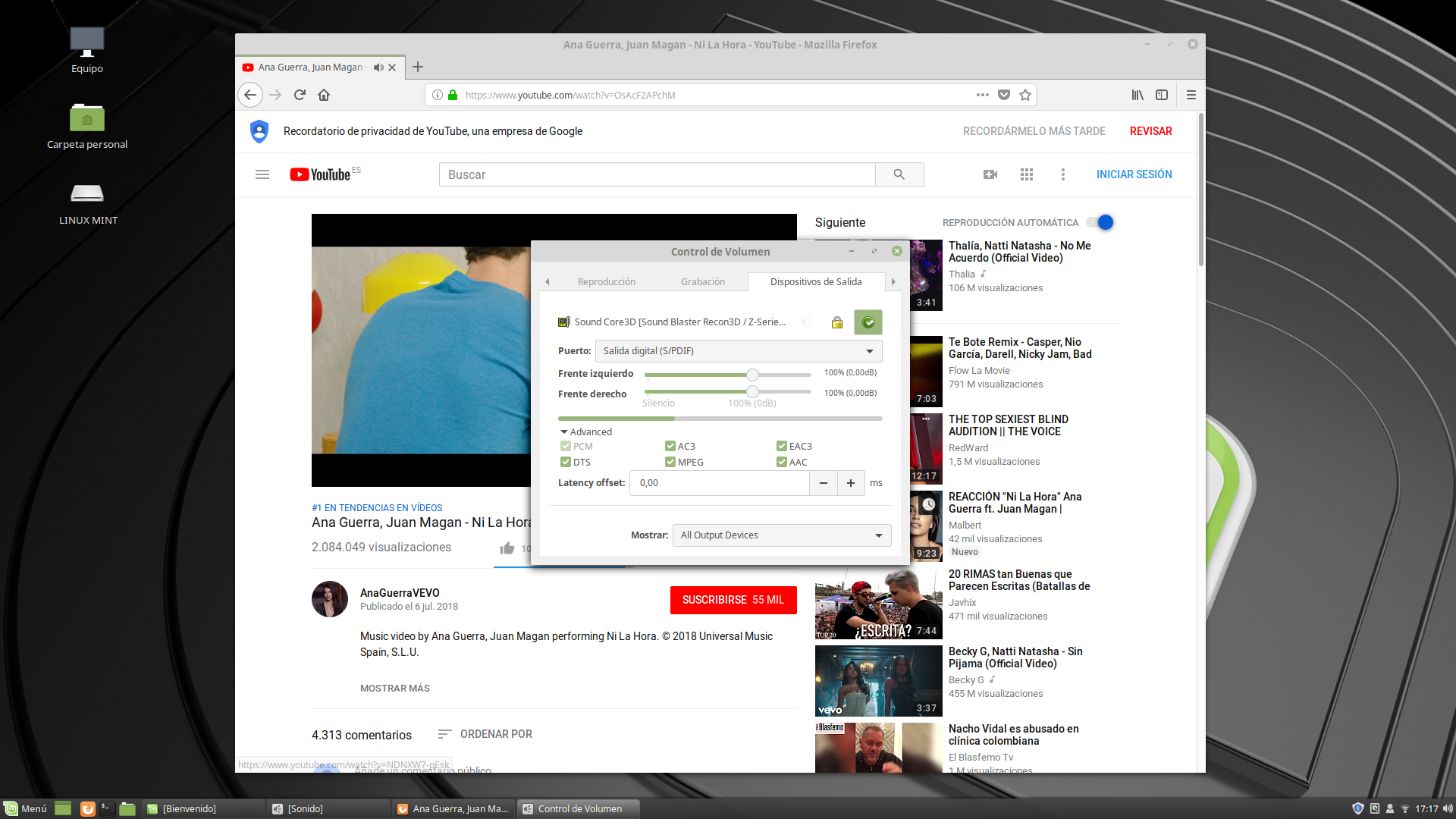Uncheck the AAC format checkbox
Image resolution: width=1456 pixels, height=819 pixels.
[x=782, y=462]
